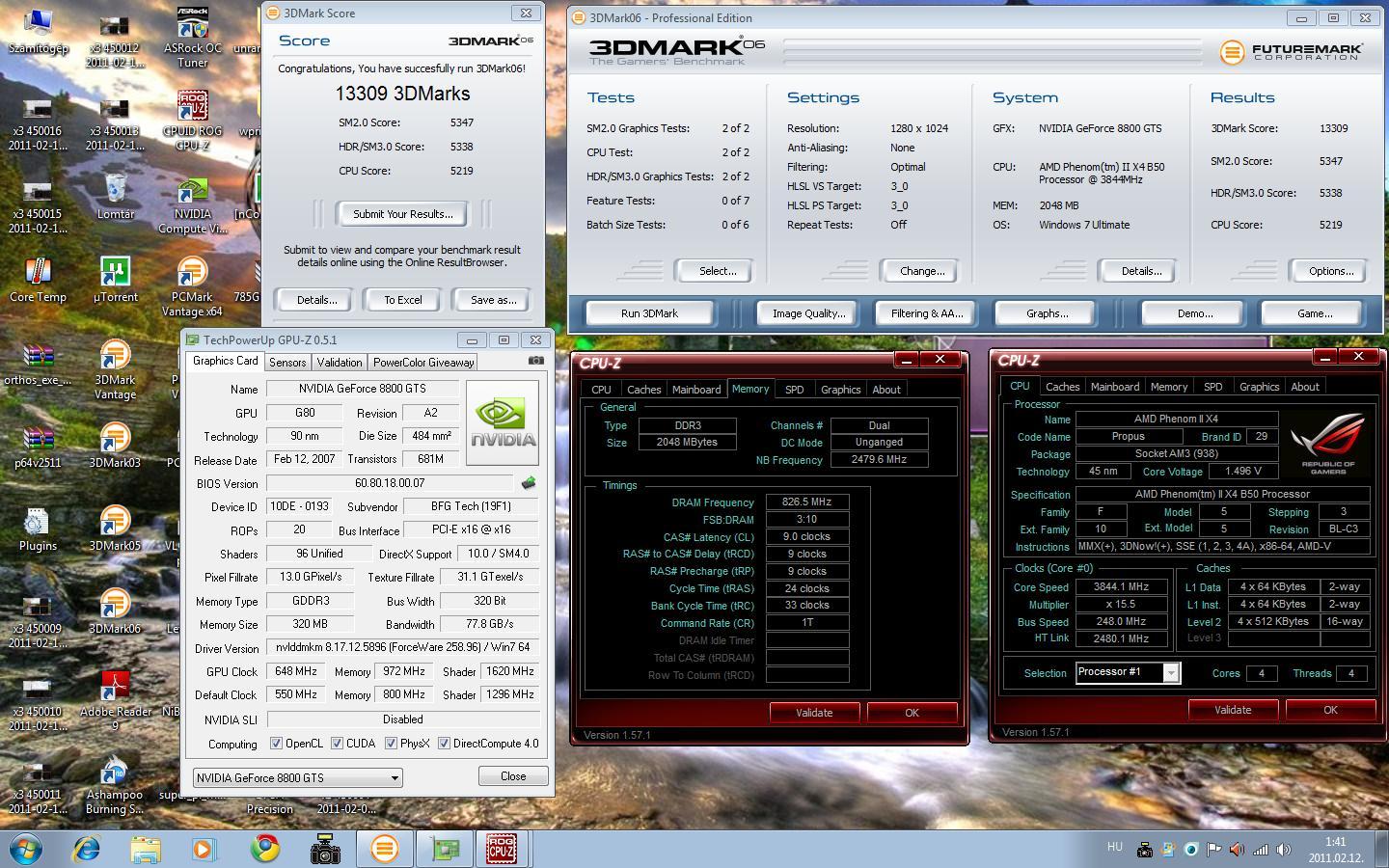The width and height of the screenshot is (1389, 868).
Task: Open the Image Quality settings button
Action: point(808,313)
